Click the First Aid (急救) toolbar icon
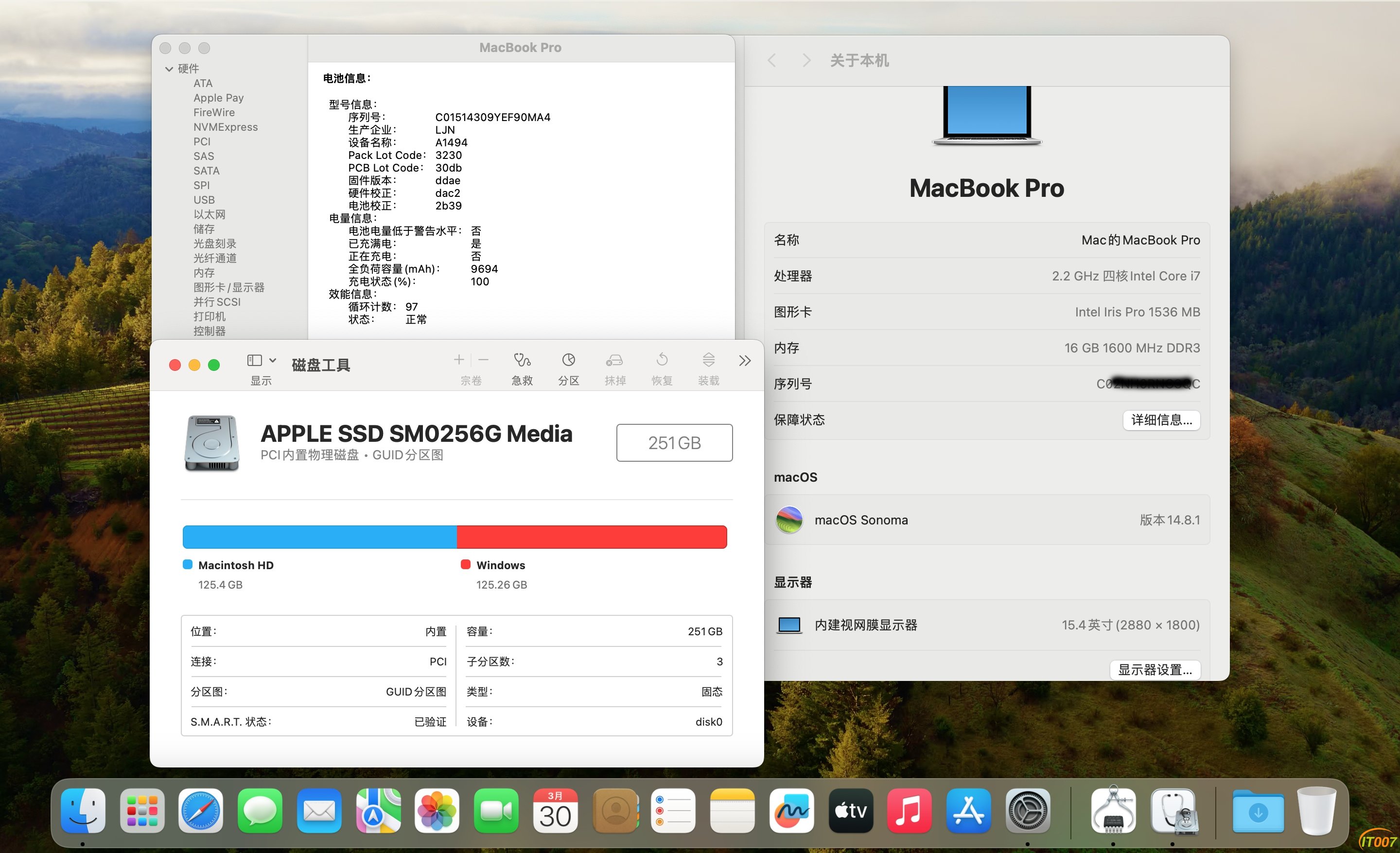Screen dimensions: 1400x853 click(x=522, y=360)
